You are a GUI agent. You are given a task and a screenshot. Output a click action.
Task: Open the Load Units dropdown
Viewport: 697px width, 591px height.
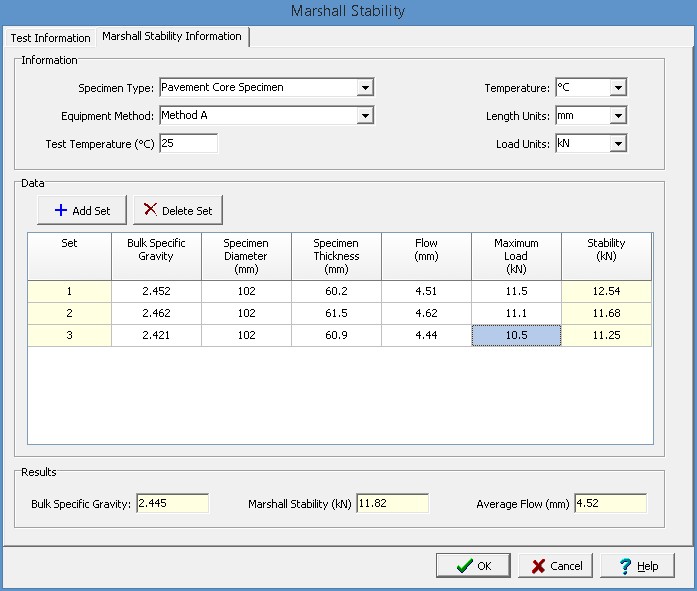click(618, 144)
